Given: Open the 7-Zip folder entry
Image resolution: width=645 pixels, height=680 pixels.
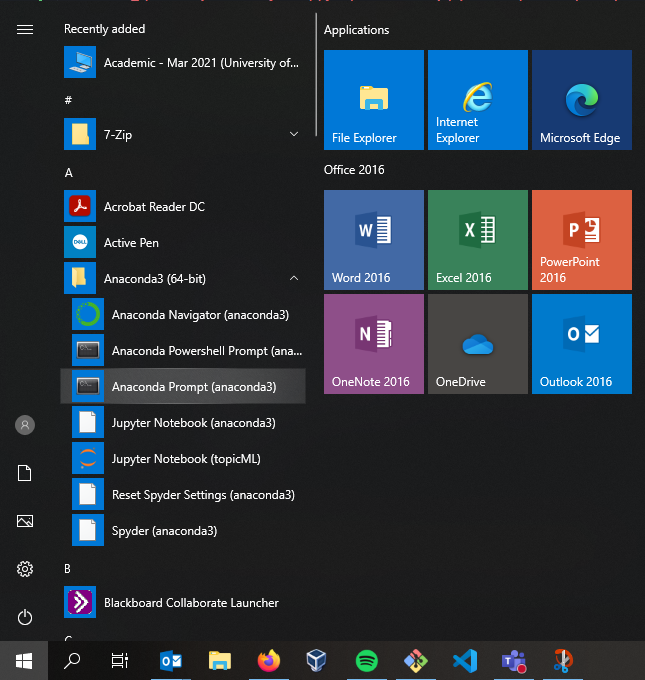Looking at the screenshot, I should tap(183, 134).
